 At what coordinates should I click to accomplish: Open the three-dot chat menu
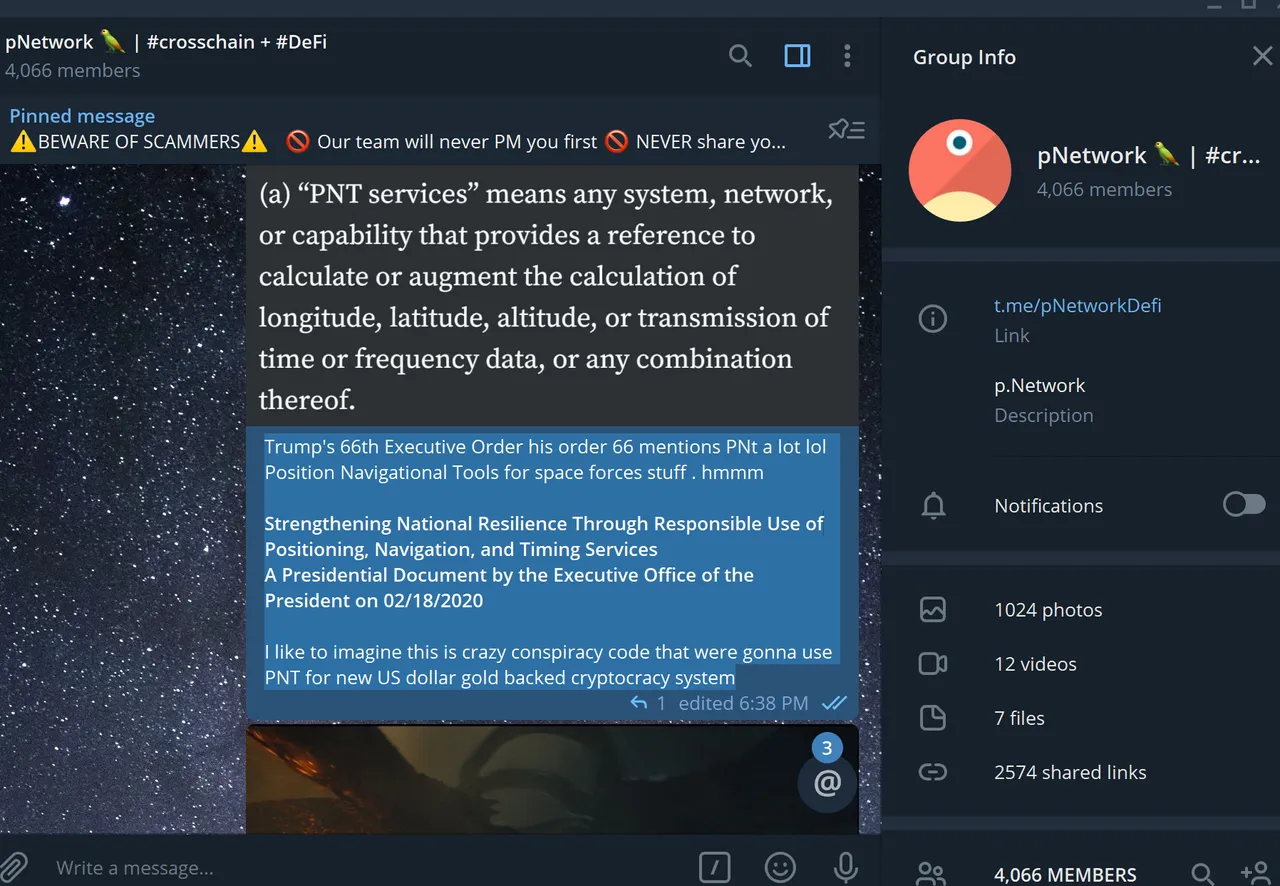(847, 56)
